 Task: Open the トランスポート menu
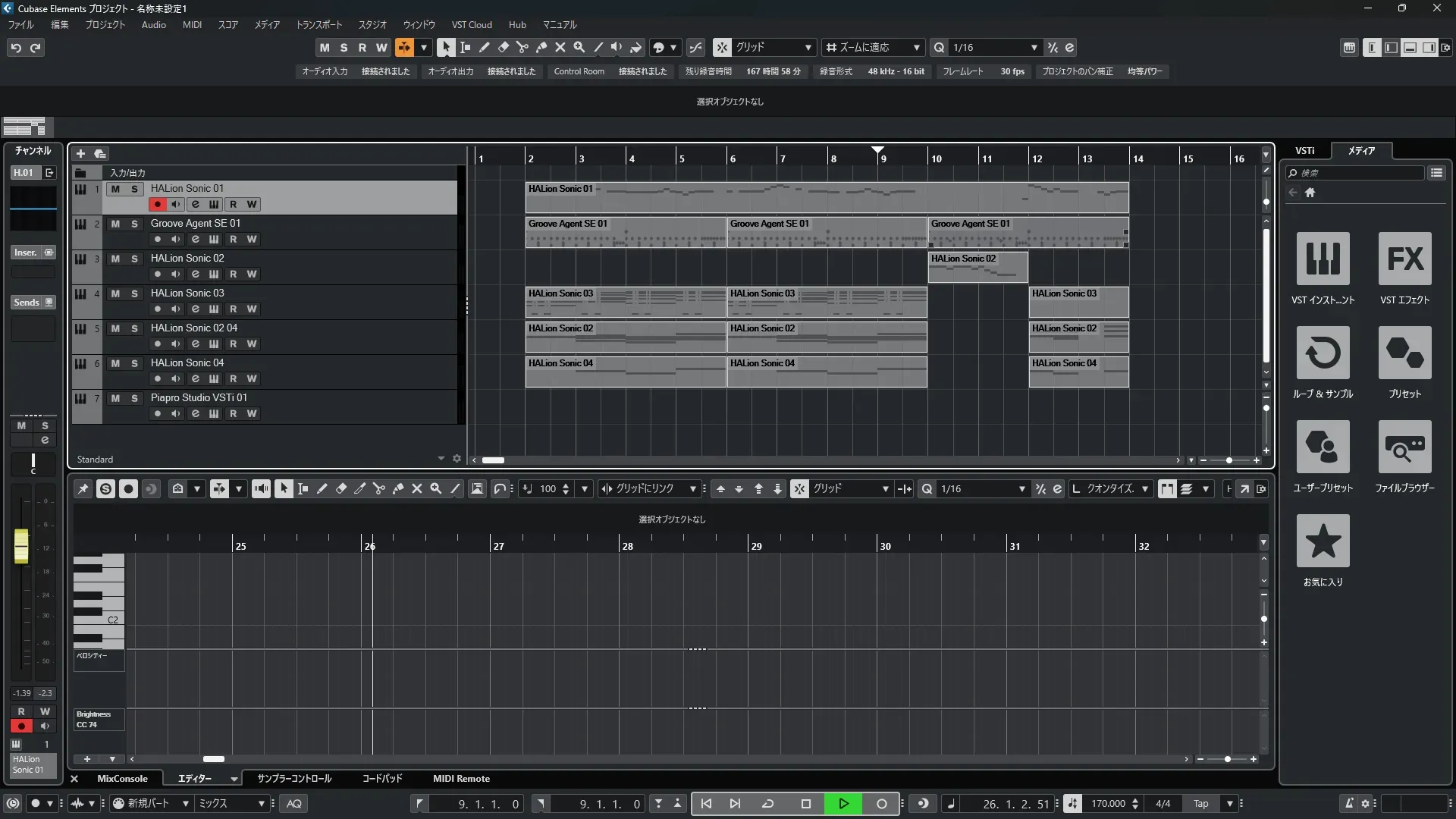pyautogui.click(x=318, y=25)
